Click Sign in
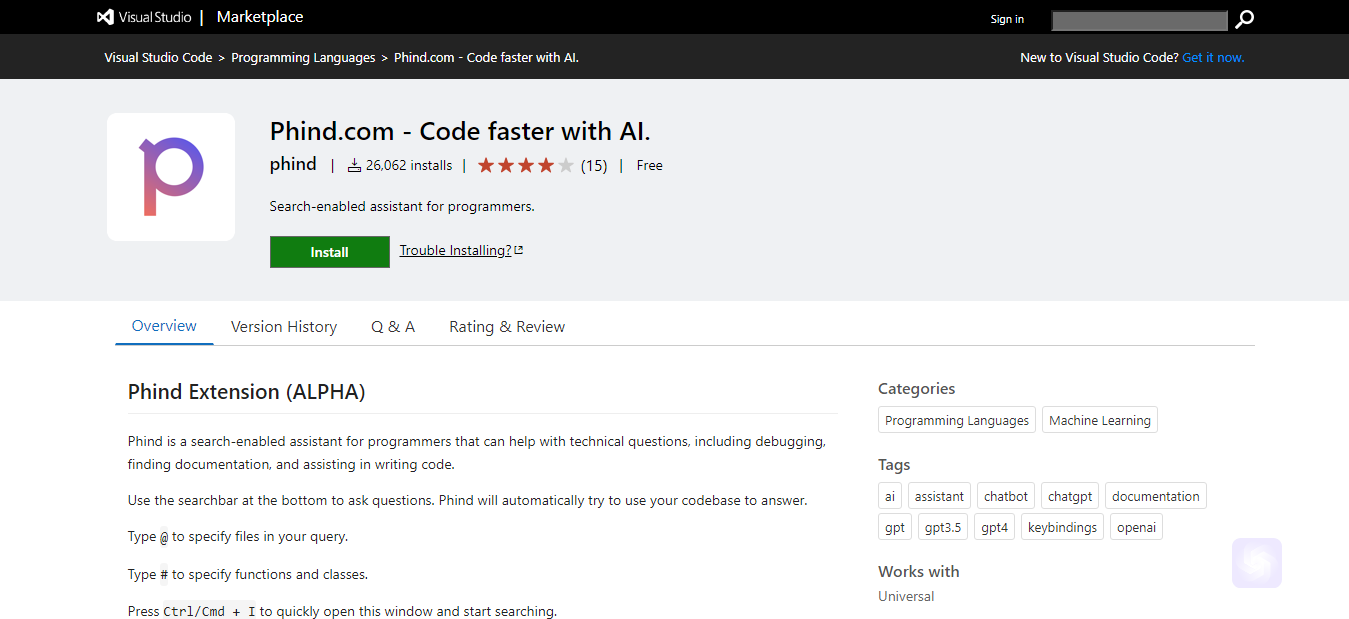 [x=1007, y=19]
